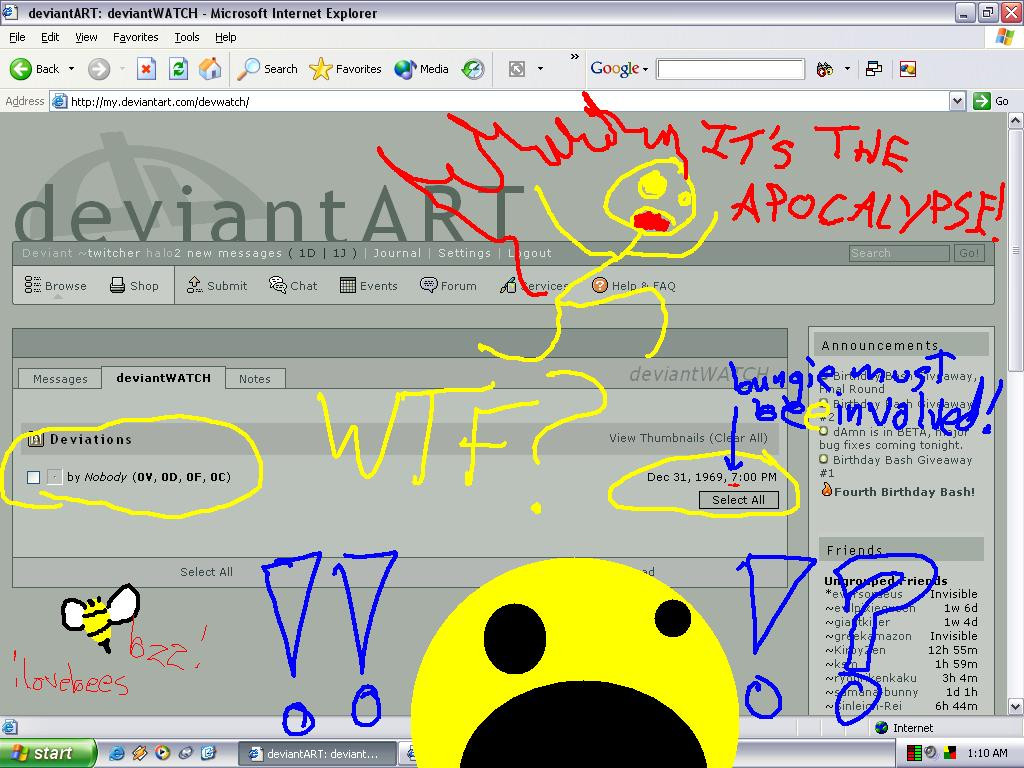This screenshot has height=768, width=1024.
Task: Click the Google toolbar picture icon
Action: tap(908, 69)
